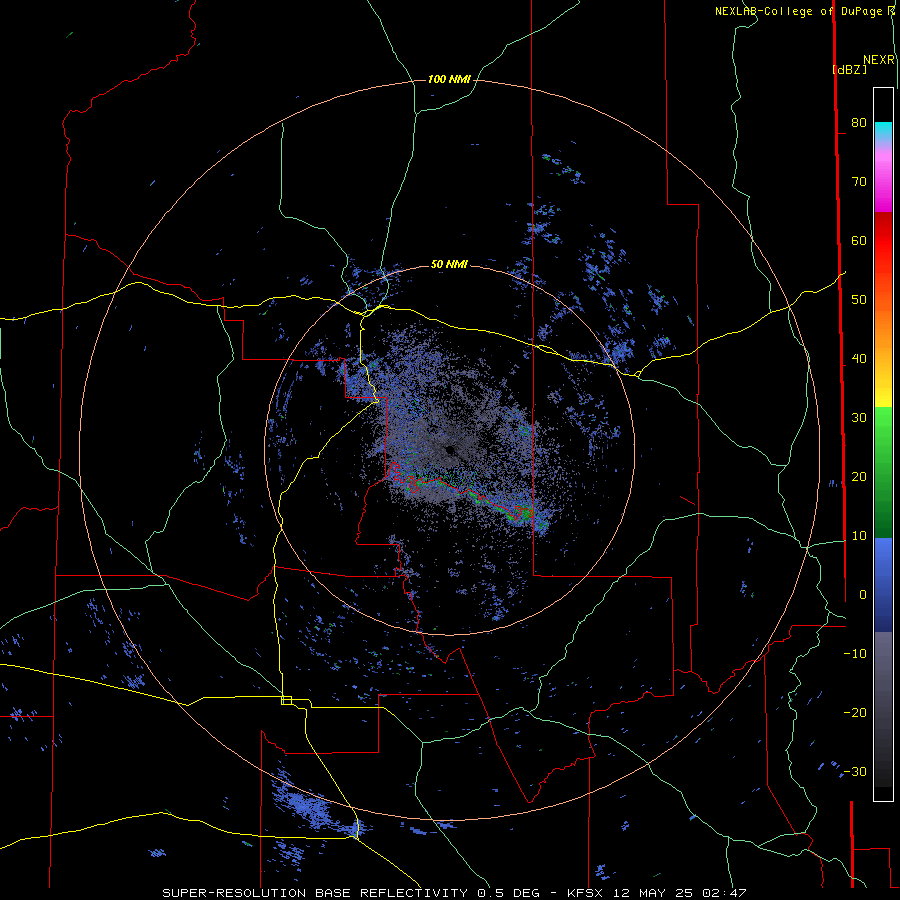900x900 pixels.
Task: Click the dark radar site center dot
Action: (x=450, y=449)
